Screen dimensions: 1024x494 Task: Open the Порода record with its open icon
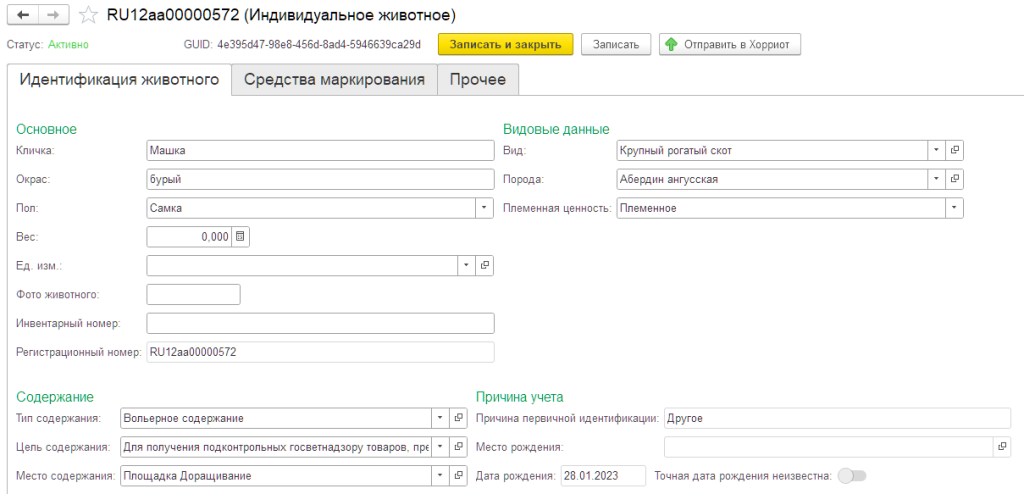[954, 178]
